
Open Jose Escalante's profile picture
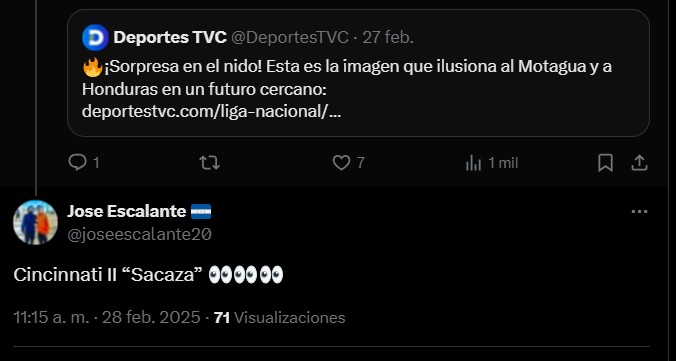[35, 223]
